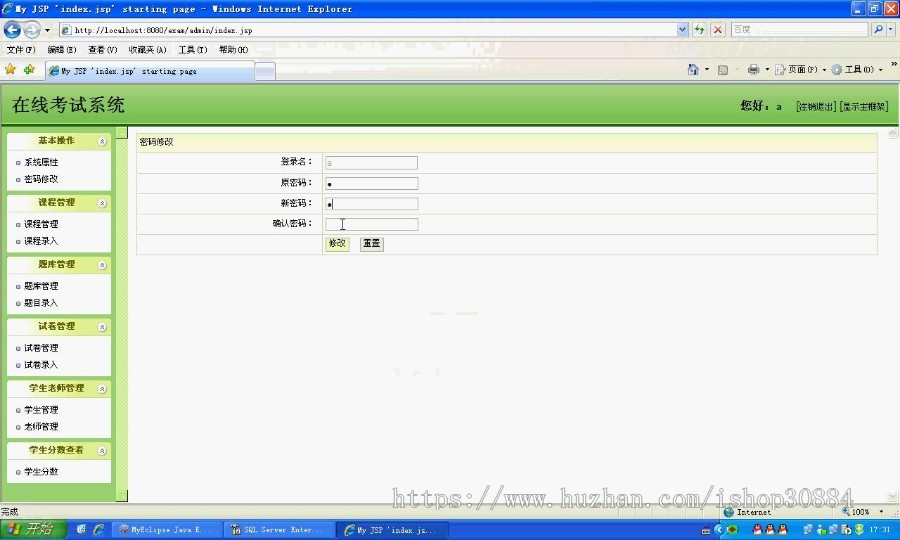Click the Windows 开始 Start button
The image size is (900, 540).
pyautogui.click(x=33, y=529)
